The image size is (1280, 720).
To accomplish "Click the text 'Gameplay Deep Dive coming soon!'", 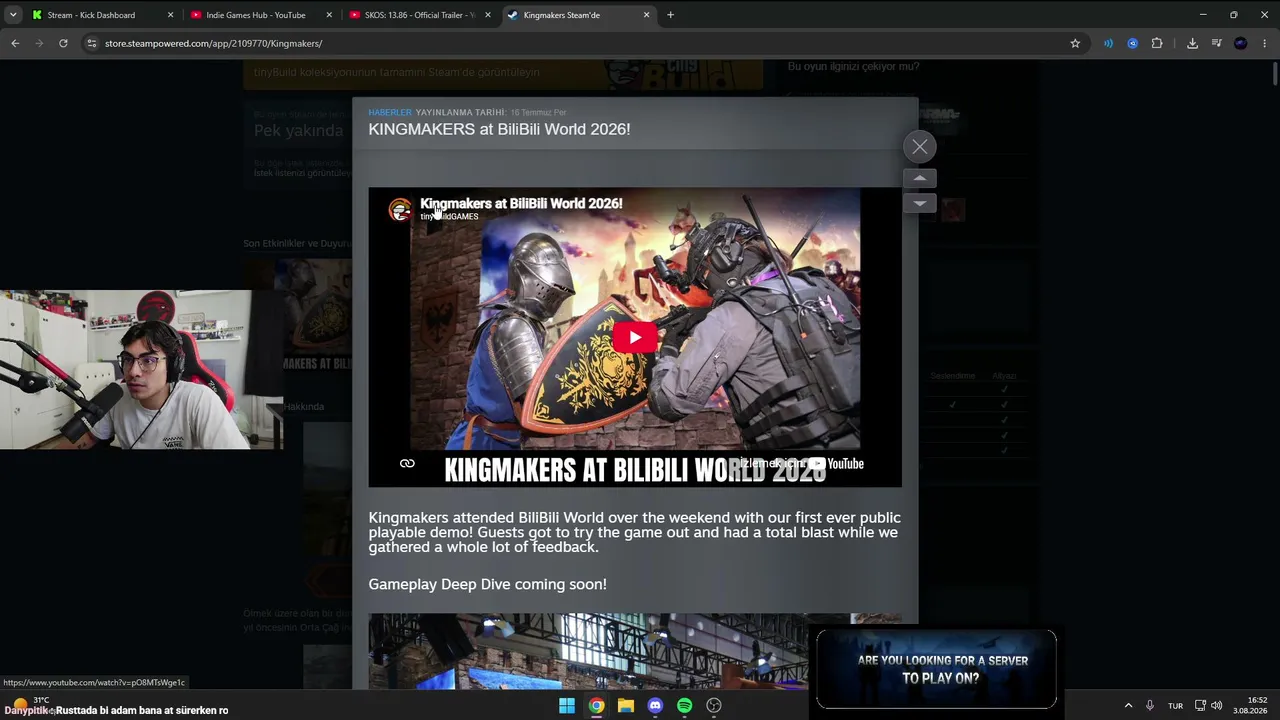I will [x=487, y=584].
